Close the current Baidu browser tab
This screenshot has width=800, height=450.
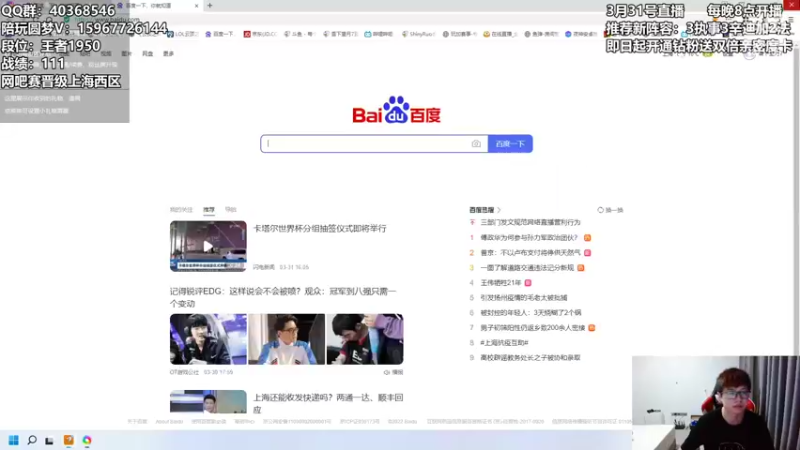click(x=196, y=6)
